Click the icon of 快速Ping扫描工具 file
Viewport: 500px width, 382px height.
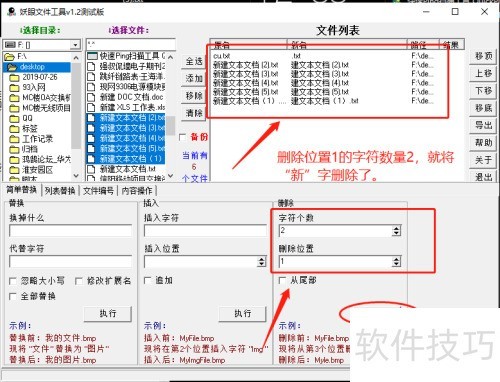(92, 56)
